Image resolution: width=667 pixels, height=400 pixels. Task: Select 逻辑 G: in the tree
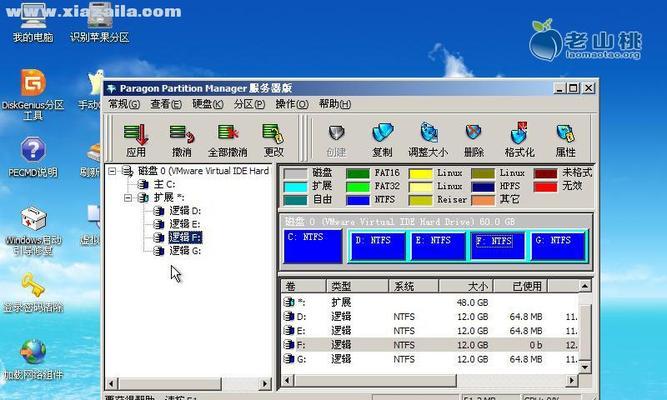(x=185, y=251)
